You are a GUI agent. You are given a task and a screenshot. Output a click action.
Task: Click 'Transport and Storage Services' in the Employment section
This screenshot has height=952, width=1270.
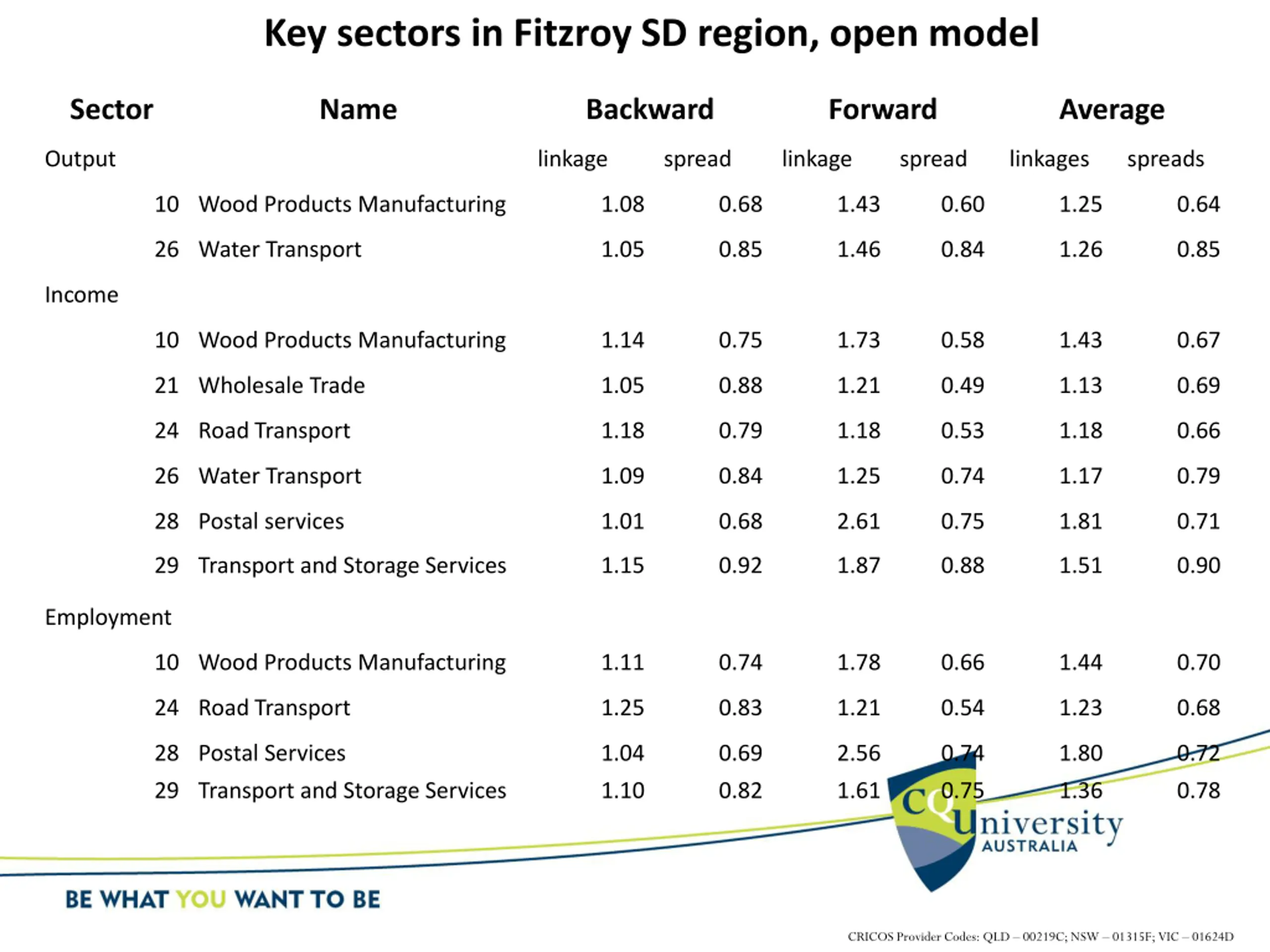[x=352, y=791]
